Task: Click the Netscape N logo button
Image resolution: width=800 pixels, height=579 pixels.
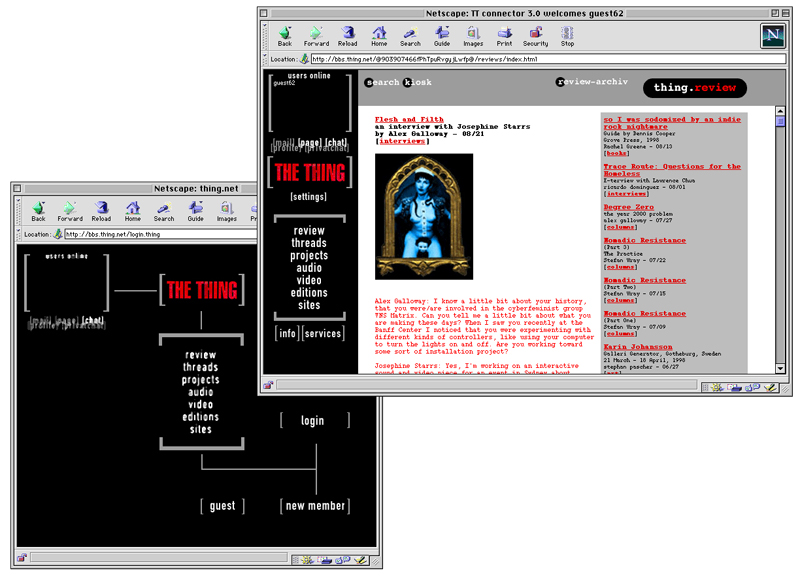Action: (x=772, y=36)
